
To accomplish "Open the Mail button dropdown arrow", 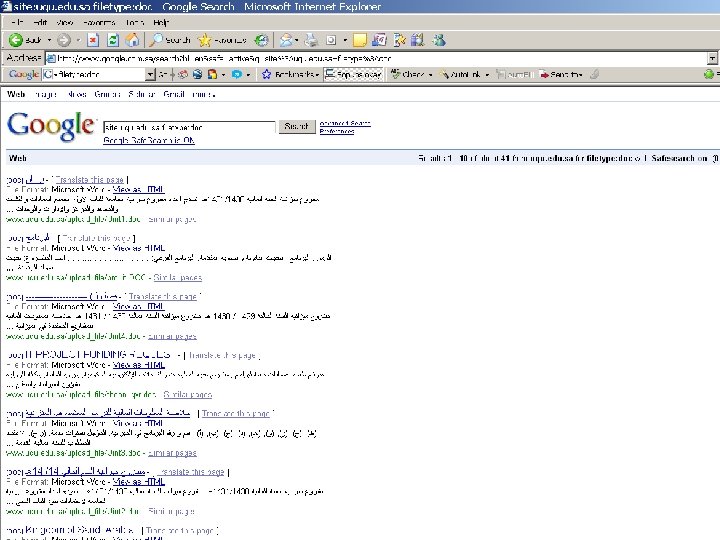I will coord(297,40).
